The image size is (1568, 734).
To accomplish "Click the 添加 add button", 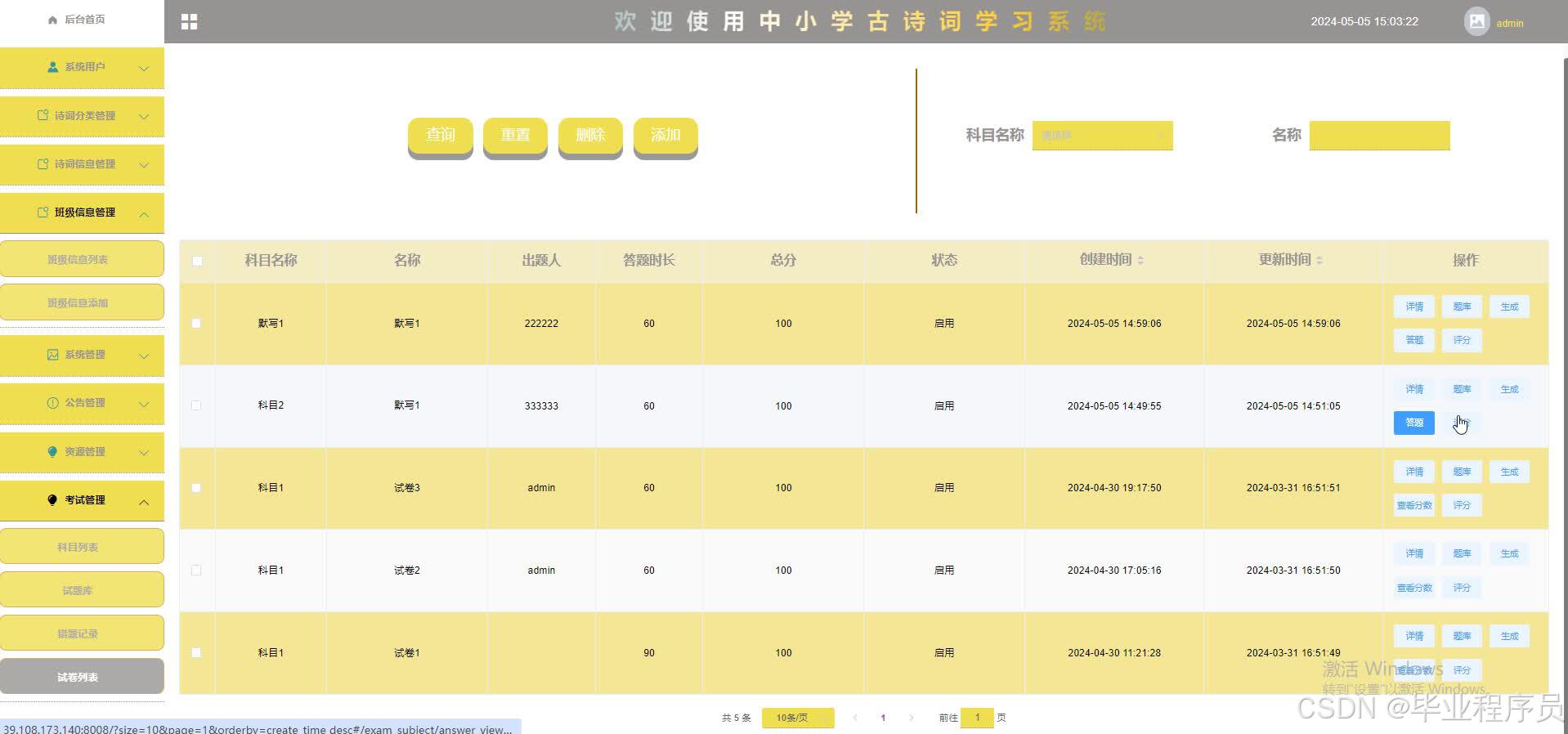I will tap(665, 136).
